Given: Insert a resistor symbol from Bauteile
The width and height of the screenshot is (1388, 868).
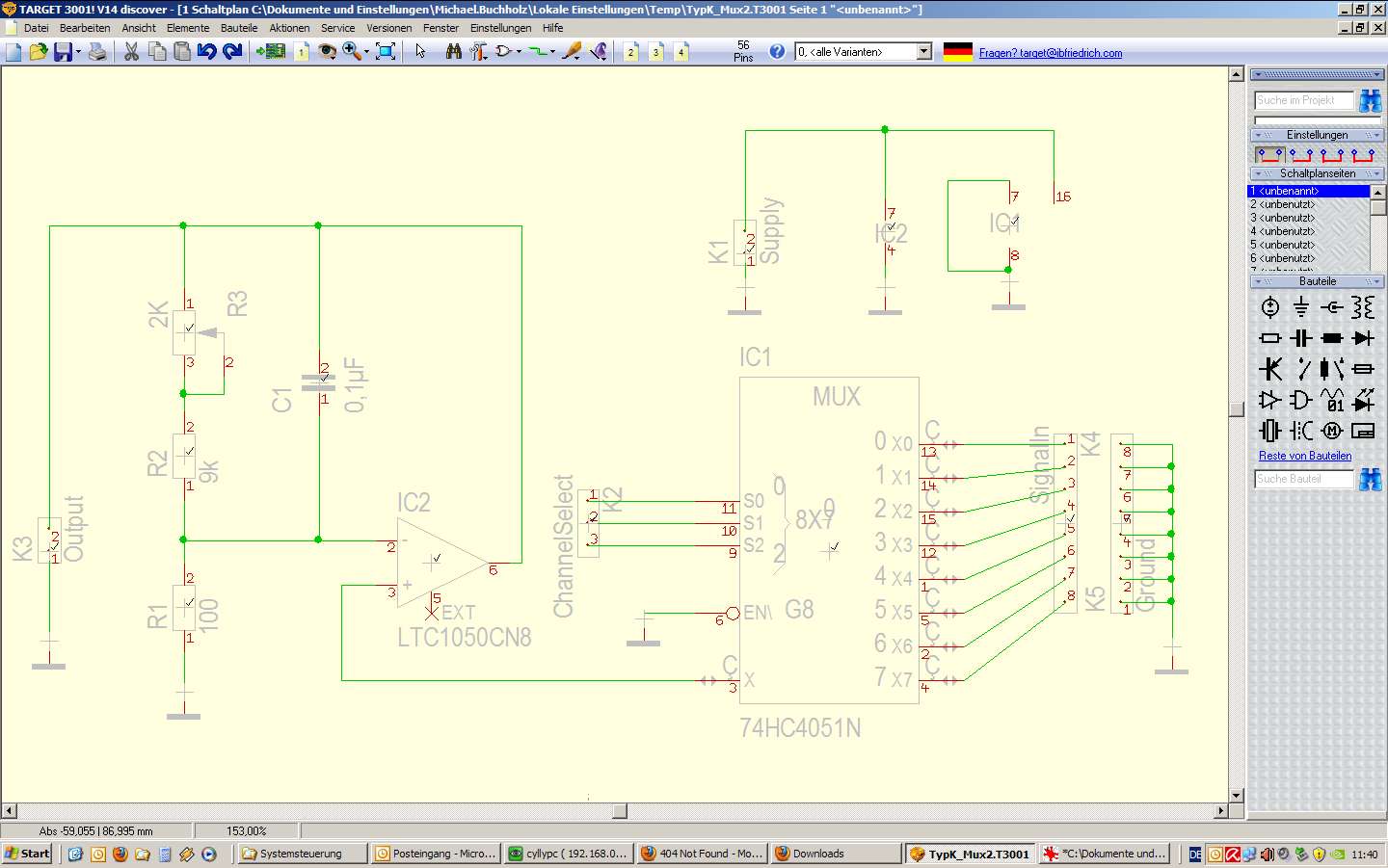Looking at the screenshot, I should tap(1270, 338).
